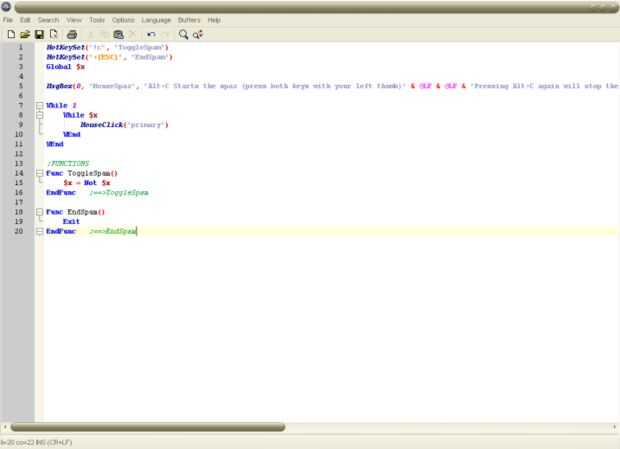Click 'While 1' text on line 7
The height and width of the screenshot is (449, 620).
[61, 106]
